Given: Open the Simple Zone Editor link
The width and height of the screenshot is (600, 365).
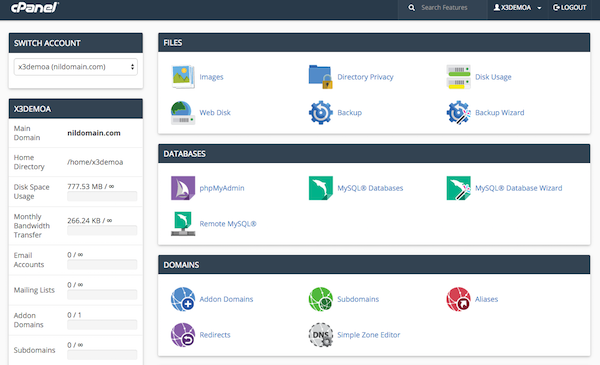Looking at the screenshot, I should 368,335.
